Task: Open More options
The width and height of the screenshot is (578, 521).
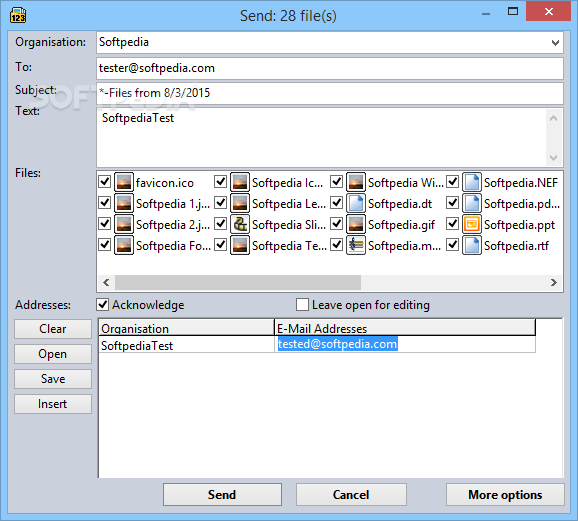Action: click(505, 494)
